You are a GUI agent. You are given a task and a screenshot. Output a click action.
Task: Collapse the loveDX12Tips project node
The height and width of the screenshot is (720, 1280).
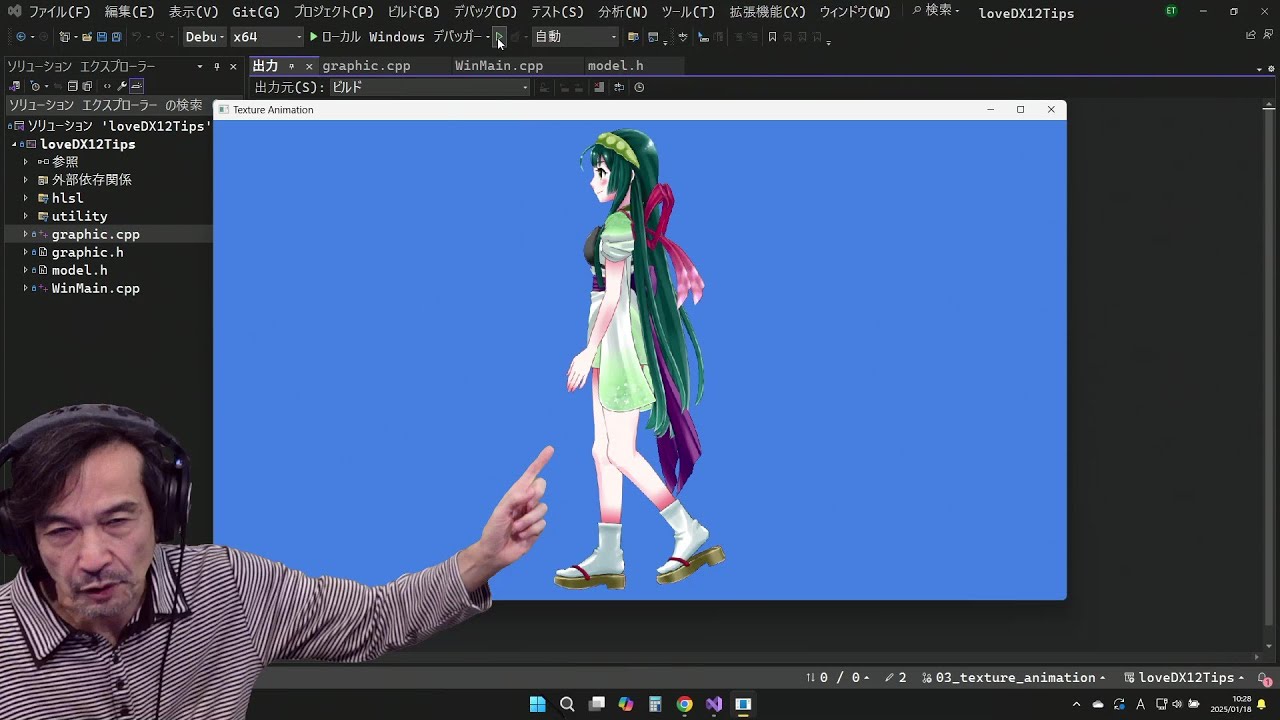[x=14, y=144]
